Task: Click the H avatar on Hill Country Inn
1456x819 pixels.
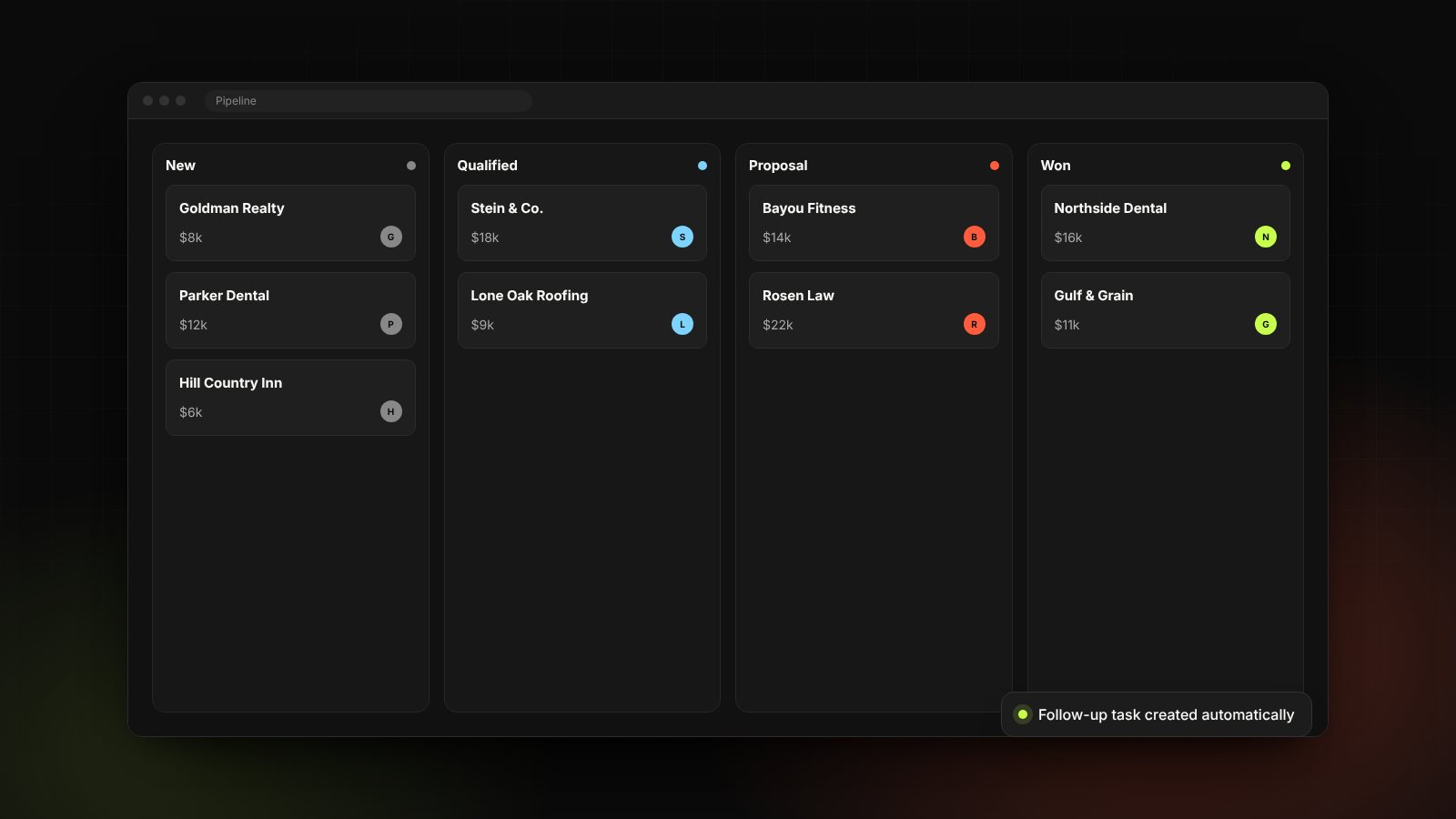Action: click(391, 411)
